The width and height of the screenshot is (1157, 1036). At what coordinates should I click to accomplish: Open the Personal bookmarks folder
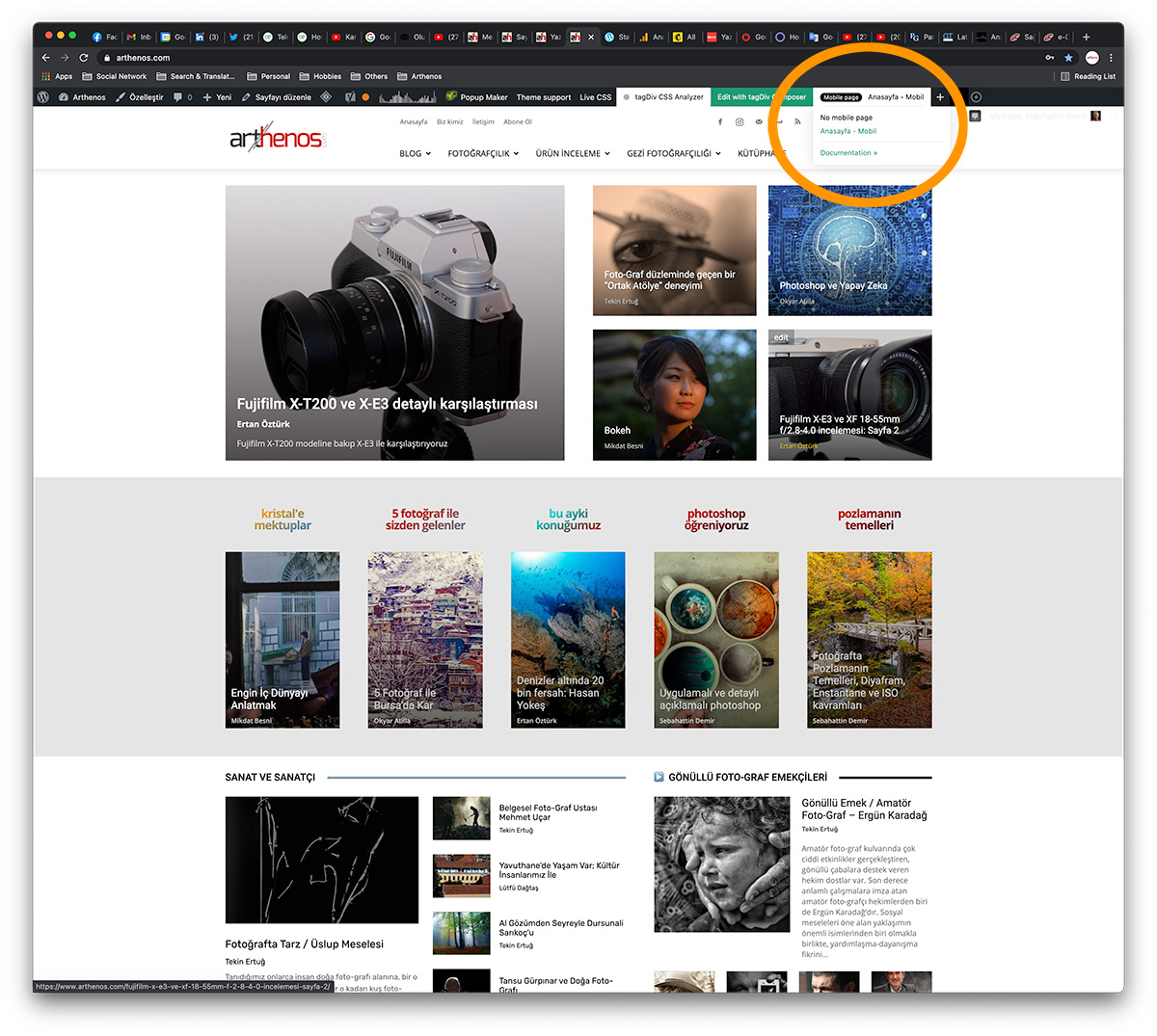(268, 76)
